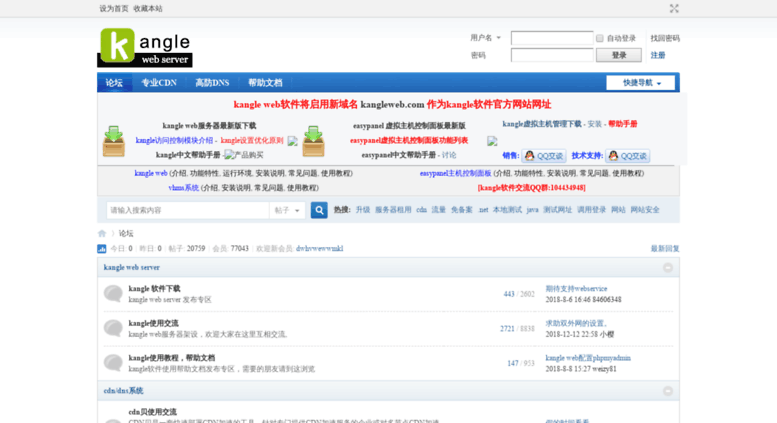The width and height of the screenshot is (777, 423).
Task: Click the sales QQ chat penguin icon
Action: click(529, 156)
